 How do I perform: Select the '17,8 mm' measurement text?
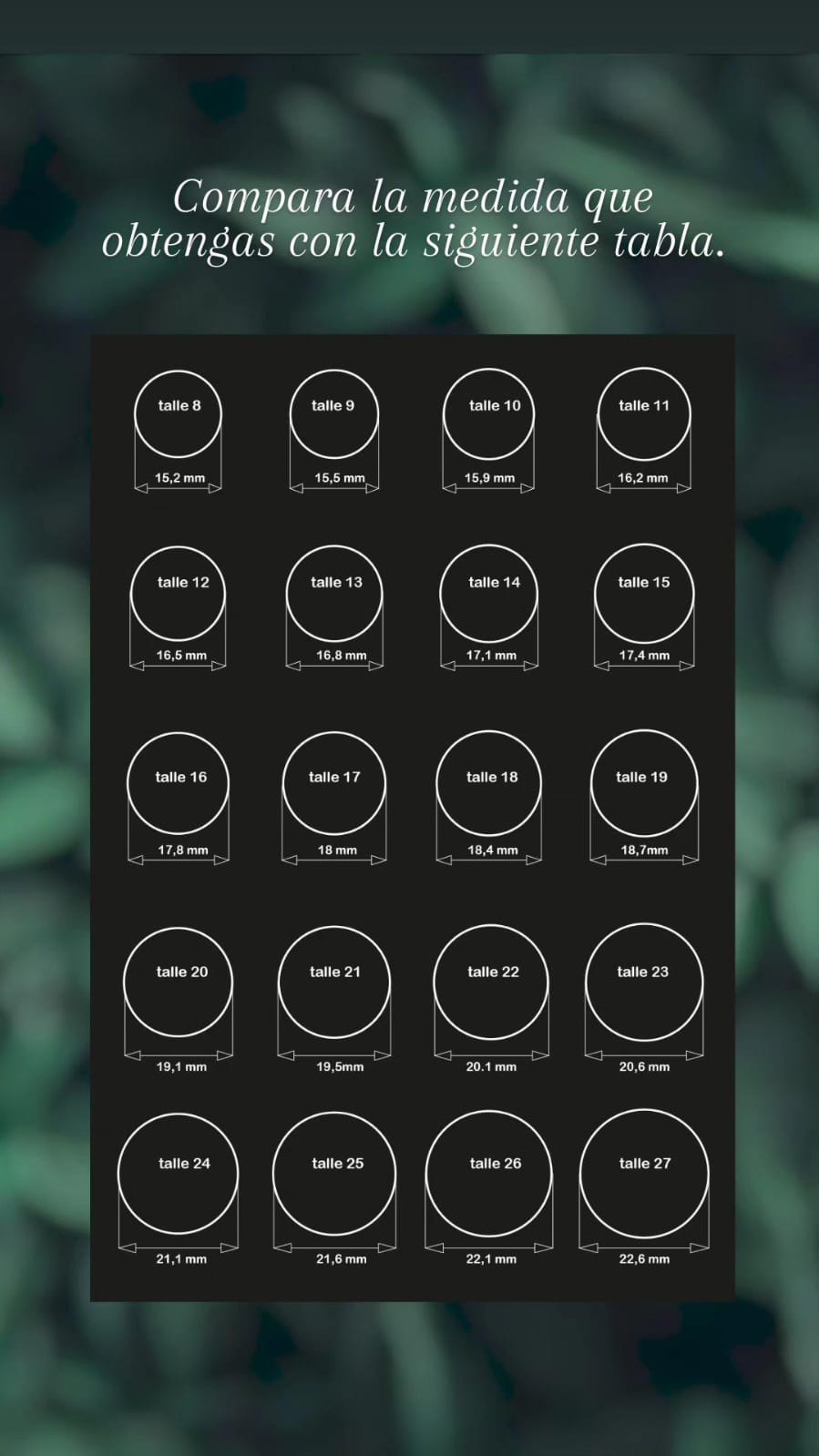pyautogui.click(x=183, y=850)
